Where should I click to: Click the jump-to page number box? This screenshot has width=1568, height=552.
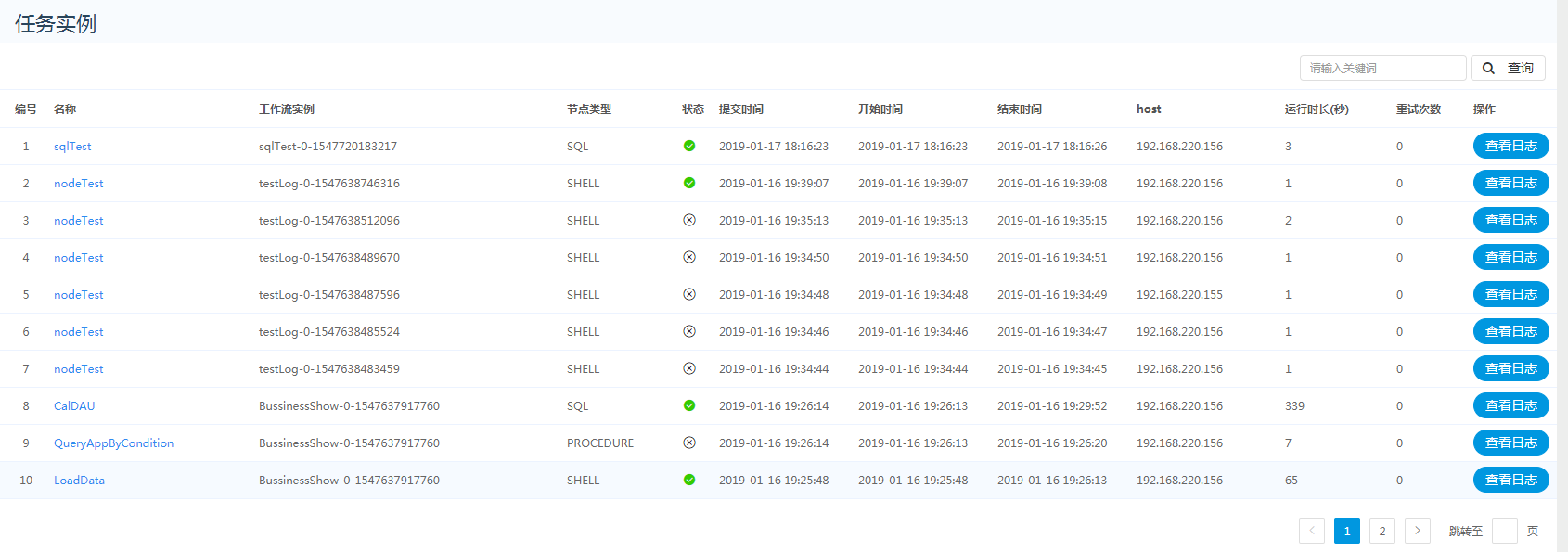tap(1505, 531)
